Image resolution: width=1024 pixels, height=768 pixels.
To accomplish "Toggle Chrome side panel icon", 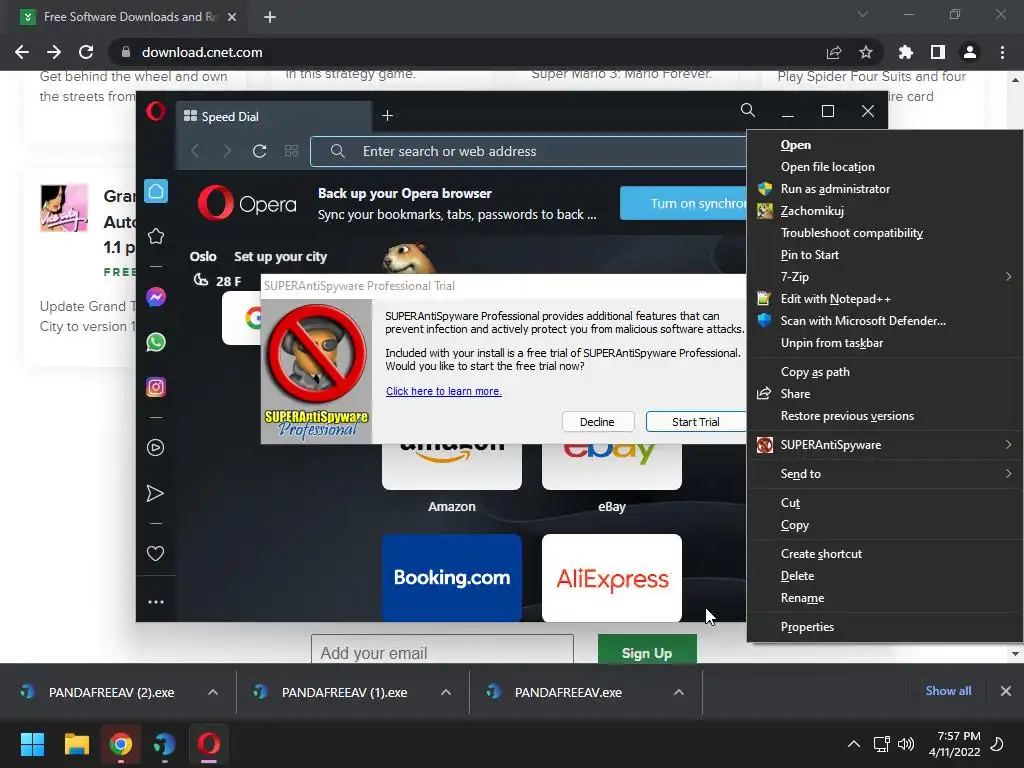I will [938, 52].
